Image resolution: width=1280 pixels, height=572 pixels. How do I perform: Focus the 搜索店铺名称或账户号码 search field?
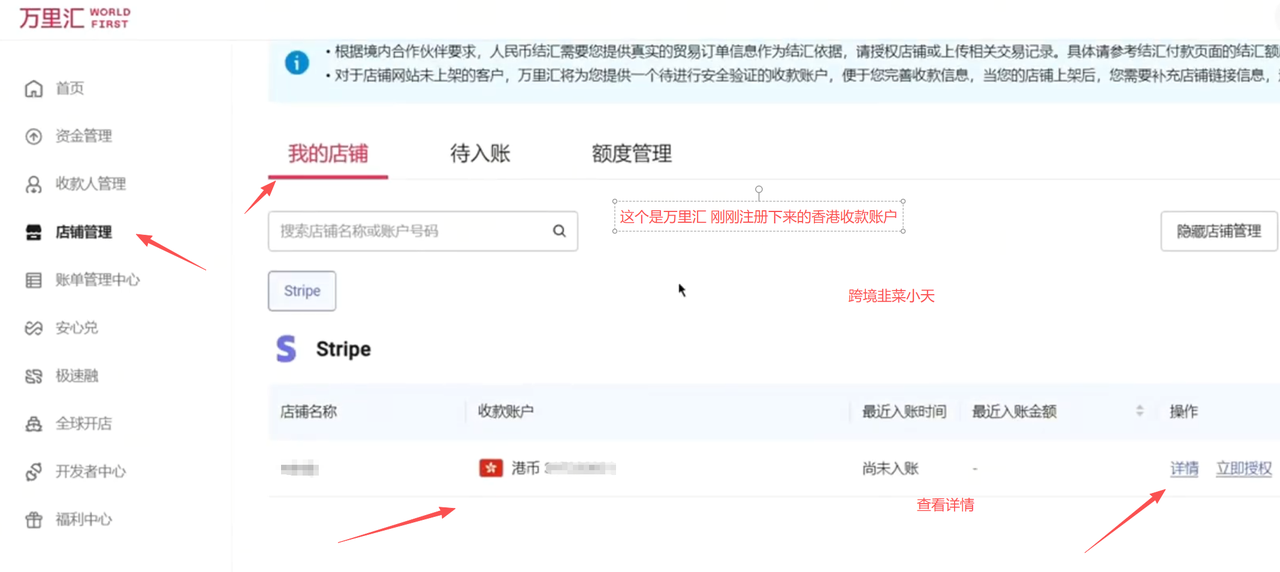pyautogui.click(x=410, y=231)
